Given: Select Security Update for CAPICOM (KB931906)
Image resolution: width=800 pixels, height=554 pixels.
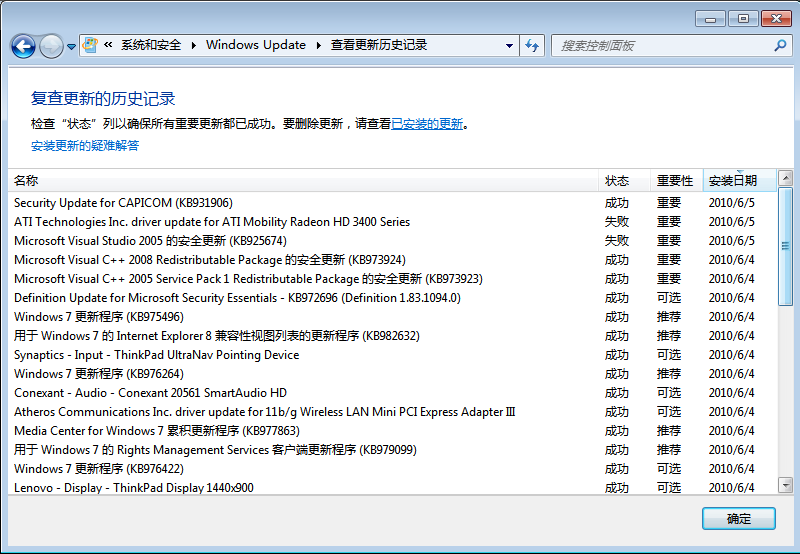Looking at the screenshot, I should (393, 203).
